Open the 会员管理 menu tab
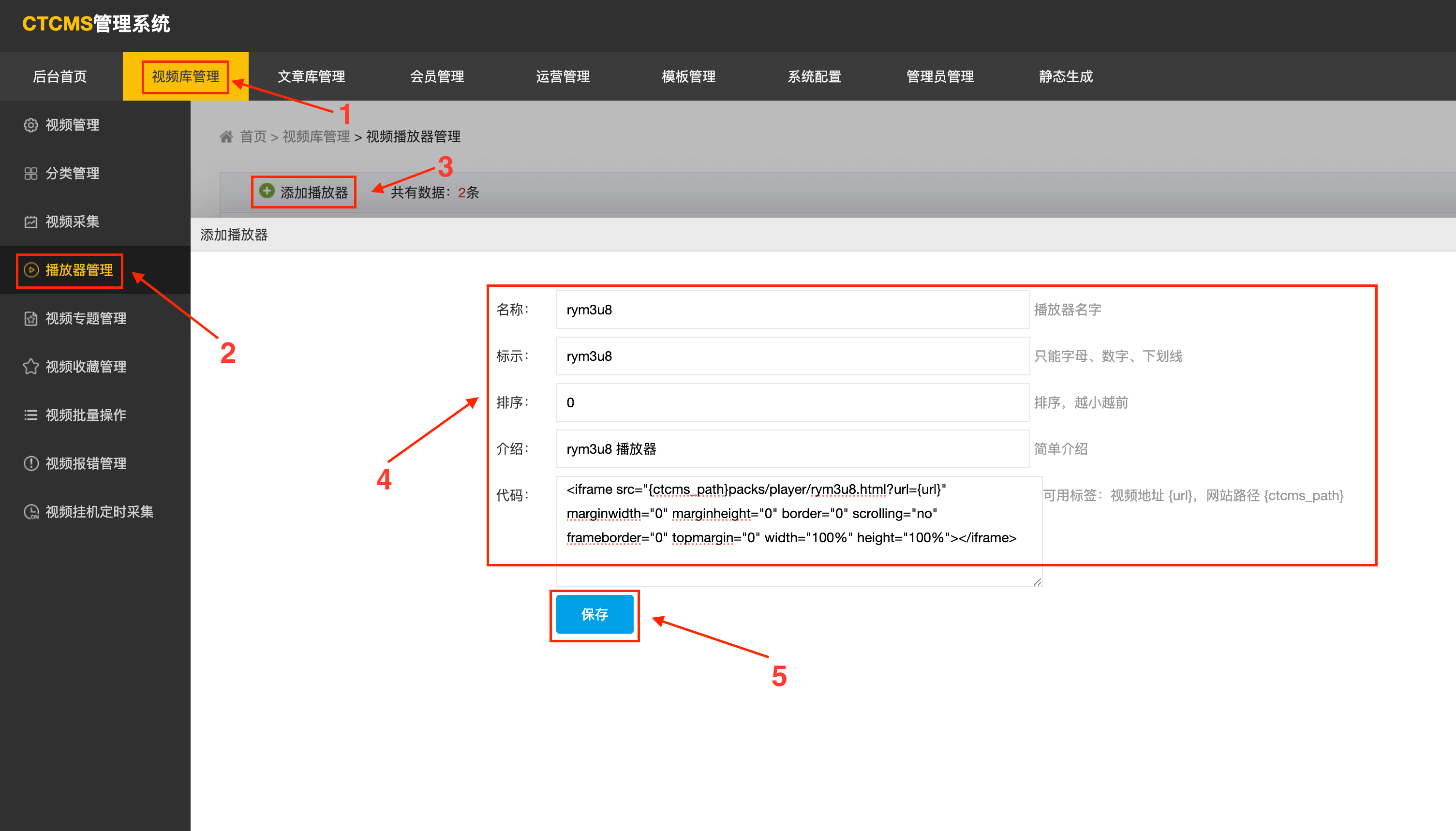Screen dimensions: 1456x831 (437, 76)
